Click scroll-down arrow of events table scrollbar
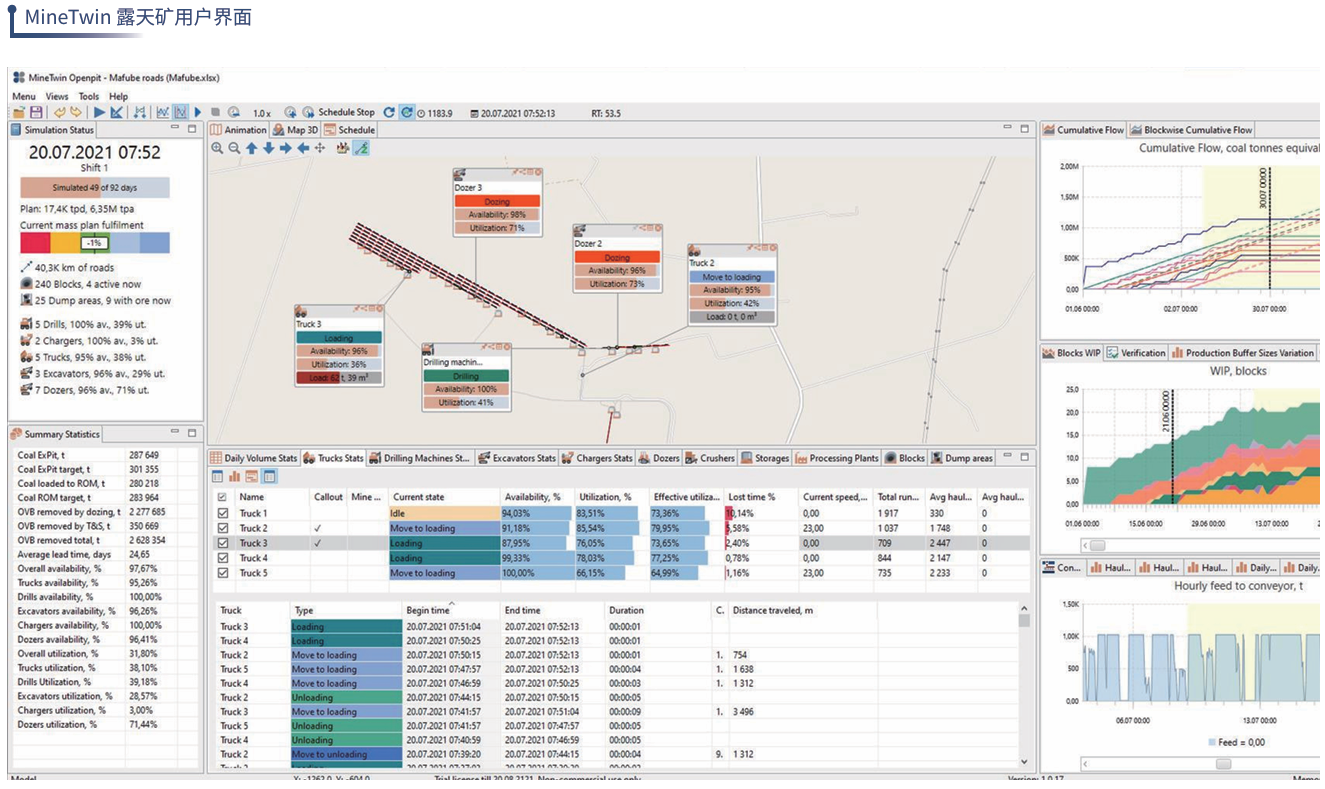This screenshot has width=1325, height=789. (1024, 761)
